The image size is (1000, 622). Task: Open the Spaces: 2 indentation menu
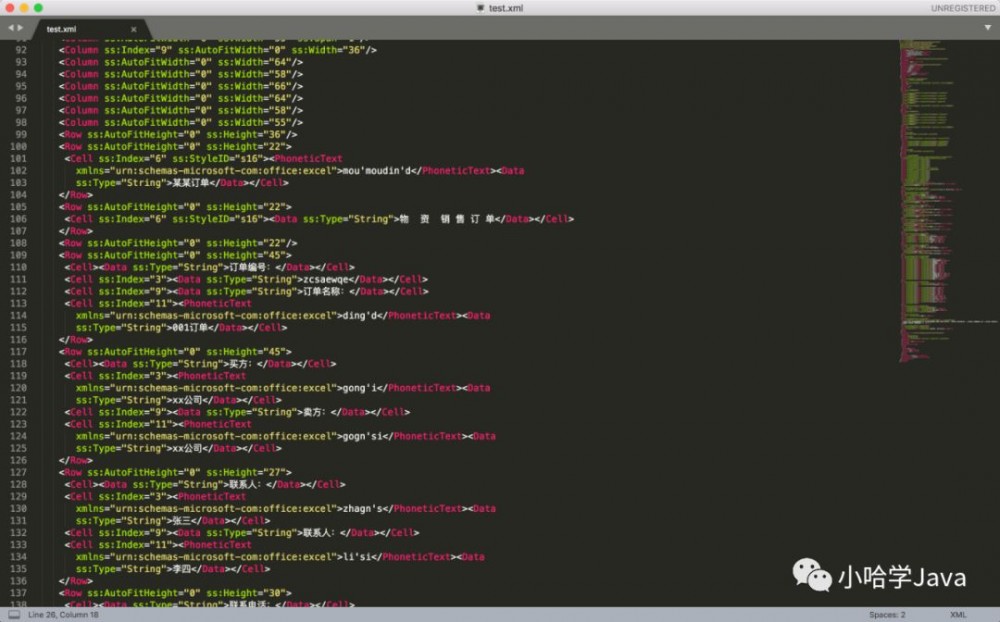[887, 615]
